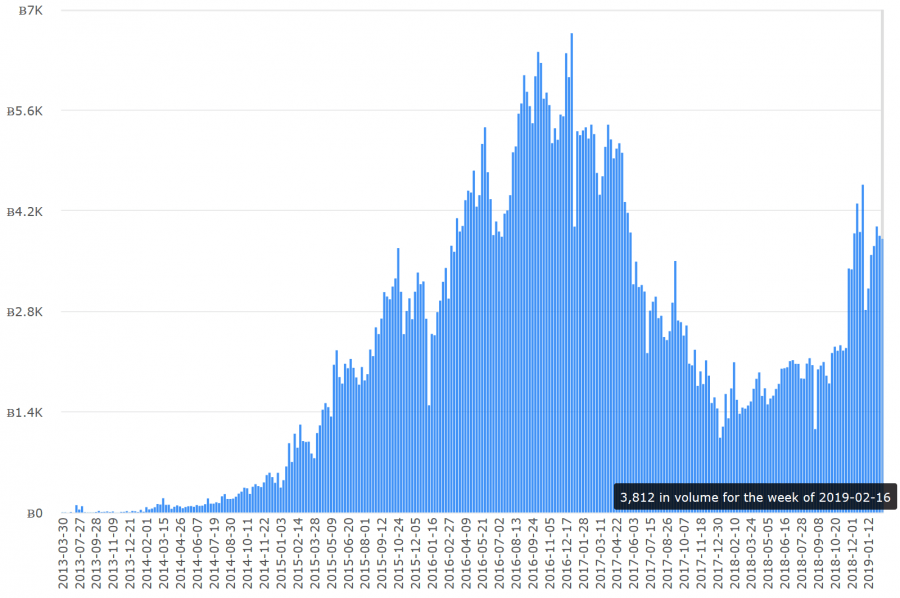Click x-axis date label 2013-03-30
This screenshot has height=598, width=900.
tap(64, 553)
